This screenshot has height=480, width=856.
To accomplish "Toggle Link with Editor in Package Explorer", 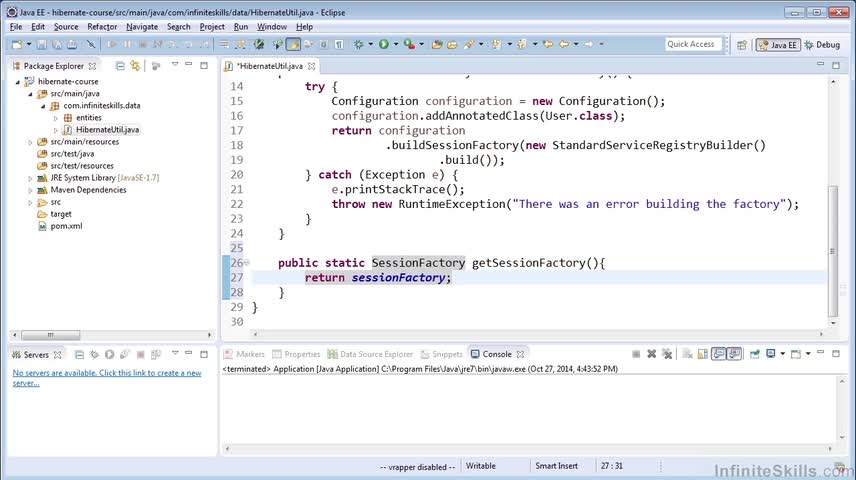I will tap(135, 66).
